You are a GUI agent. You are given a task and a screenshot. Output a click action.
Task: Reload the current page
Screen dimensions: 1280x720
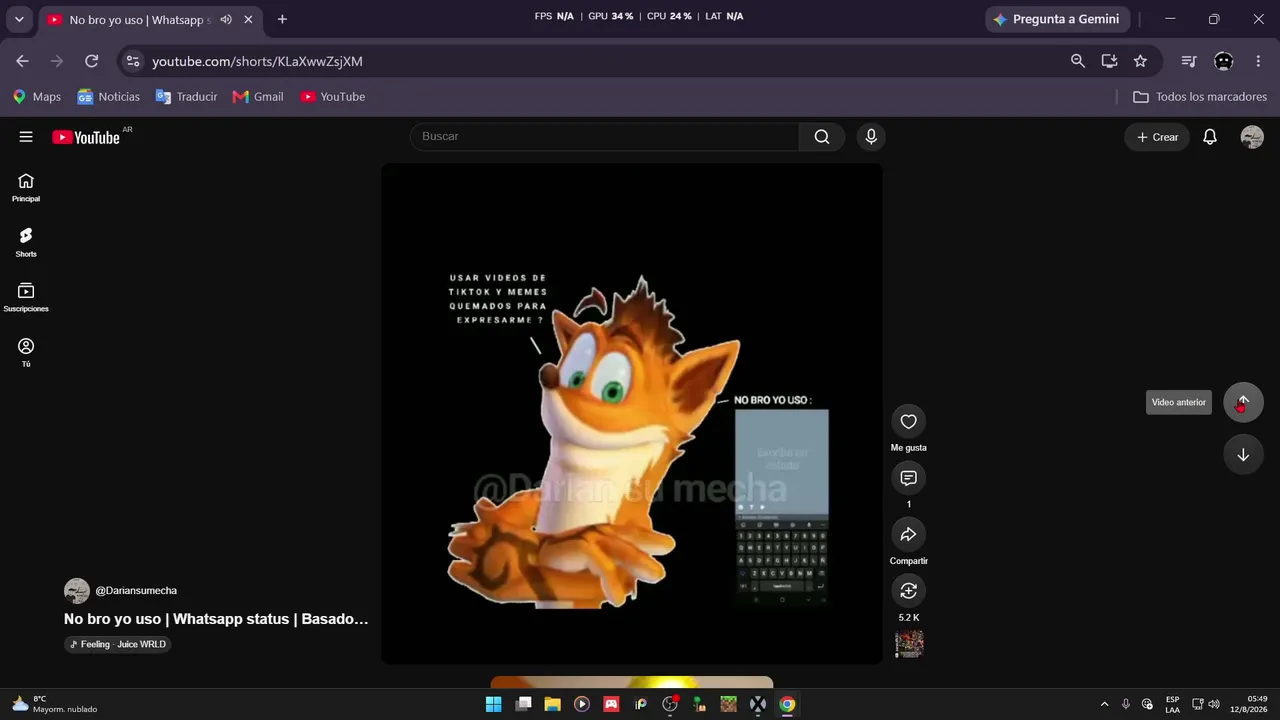click(x=91, y=61)
